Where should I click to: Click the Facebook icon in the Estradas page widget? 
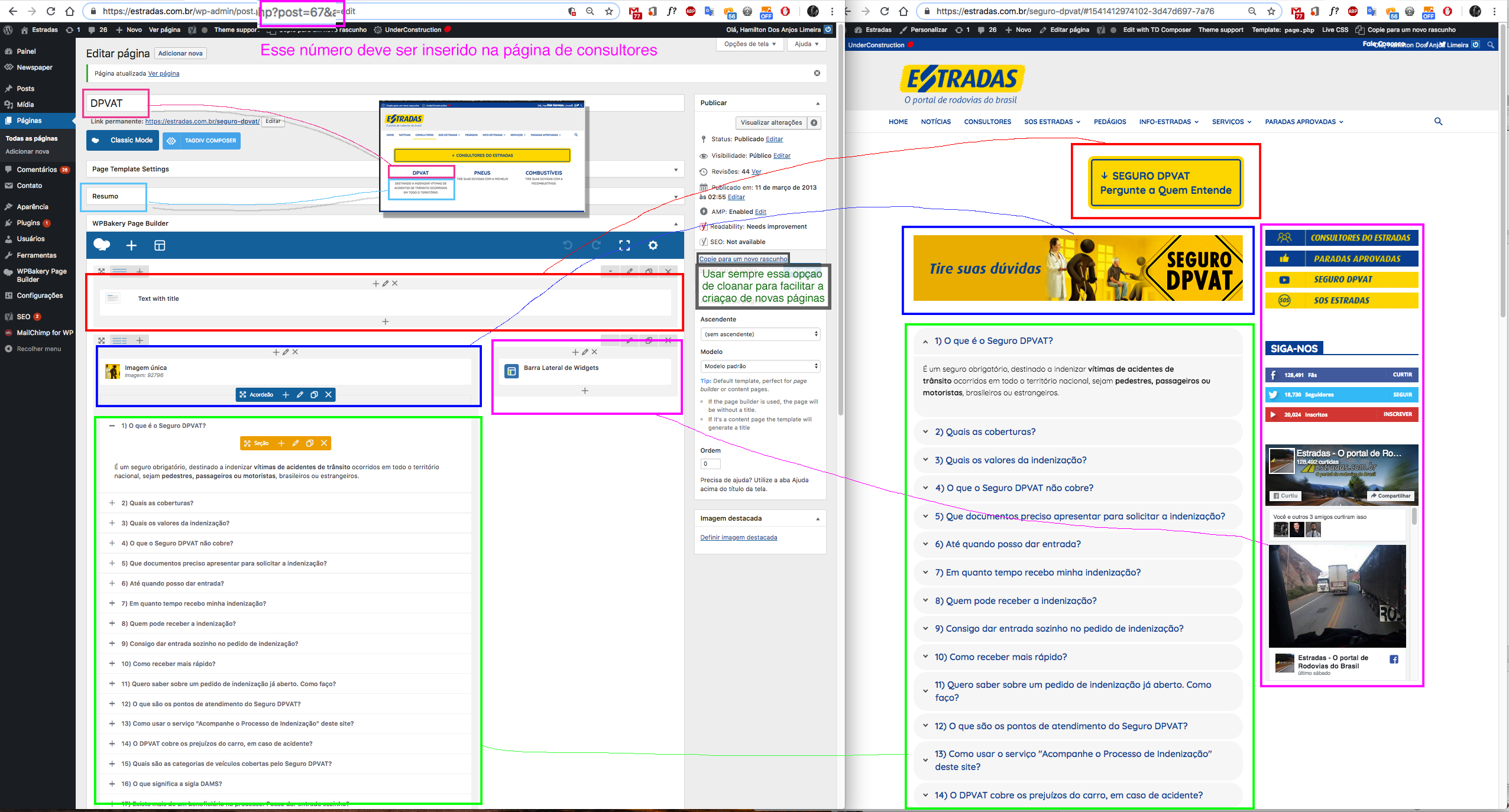coord(1394,660)
